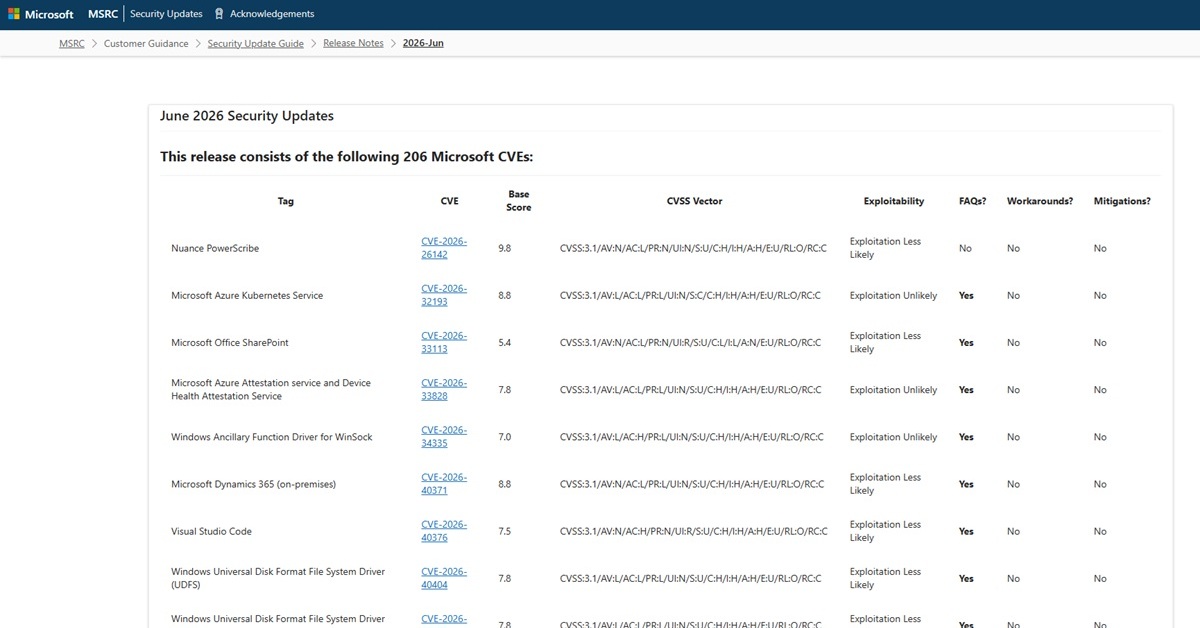Screen dimensions: 1200x628
Task: Click the Microsoft logo in header
Action: (40, 14)
